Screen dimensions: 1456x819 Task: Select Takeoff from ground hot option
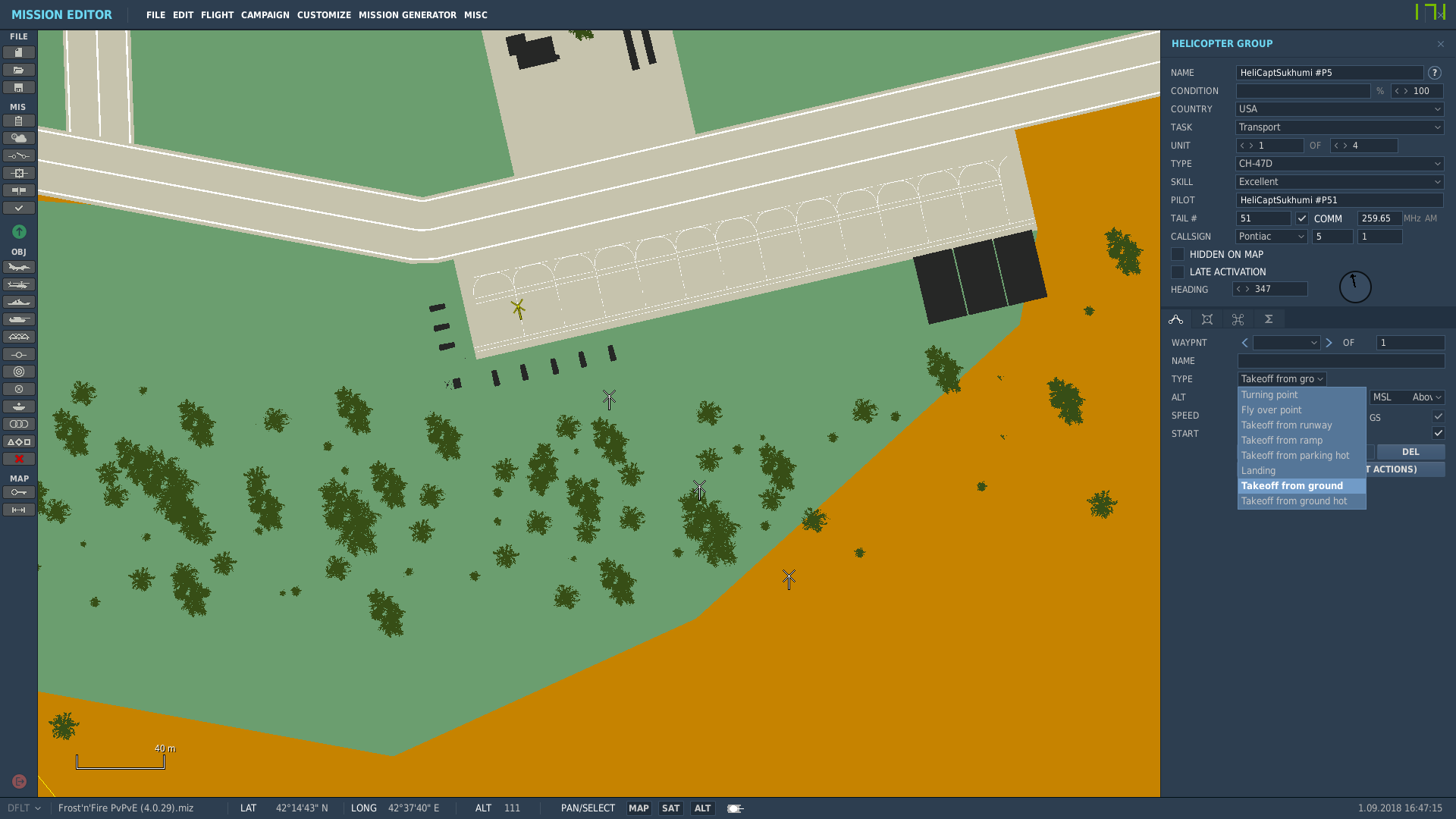(1301, 501)
